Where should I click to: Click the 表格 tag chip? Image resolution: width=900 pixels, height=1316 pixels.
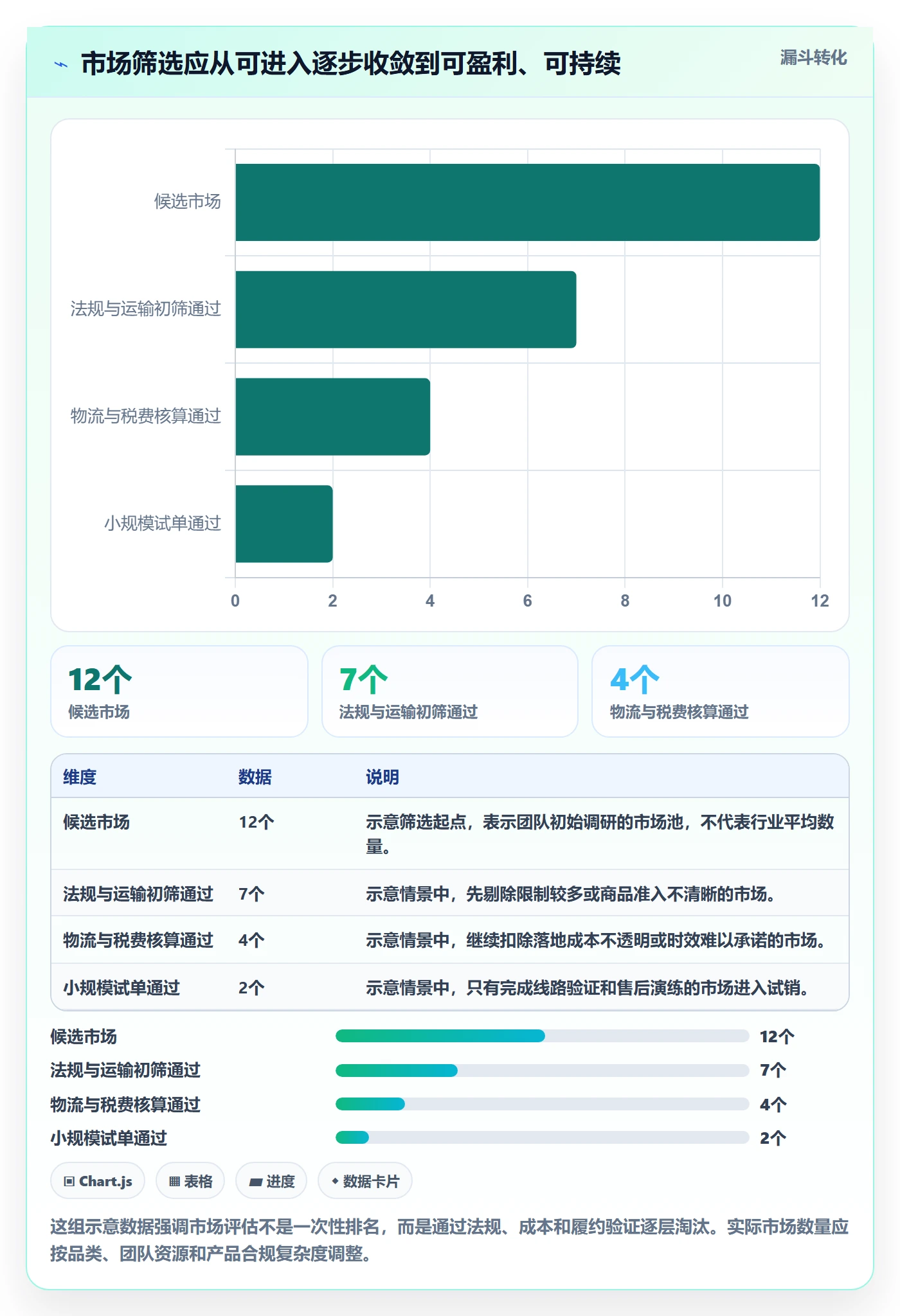pos(190,1180)
